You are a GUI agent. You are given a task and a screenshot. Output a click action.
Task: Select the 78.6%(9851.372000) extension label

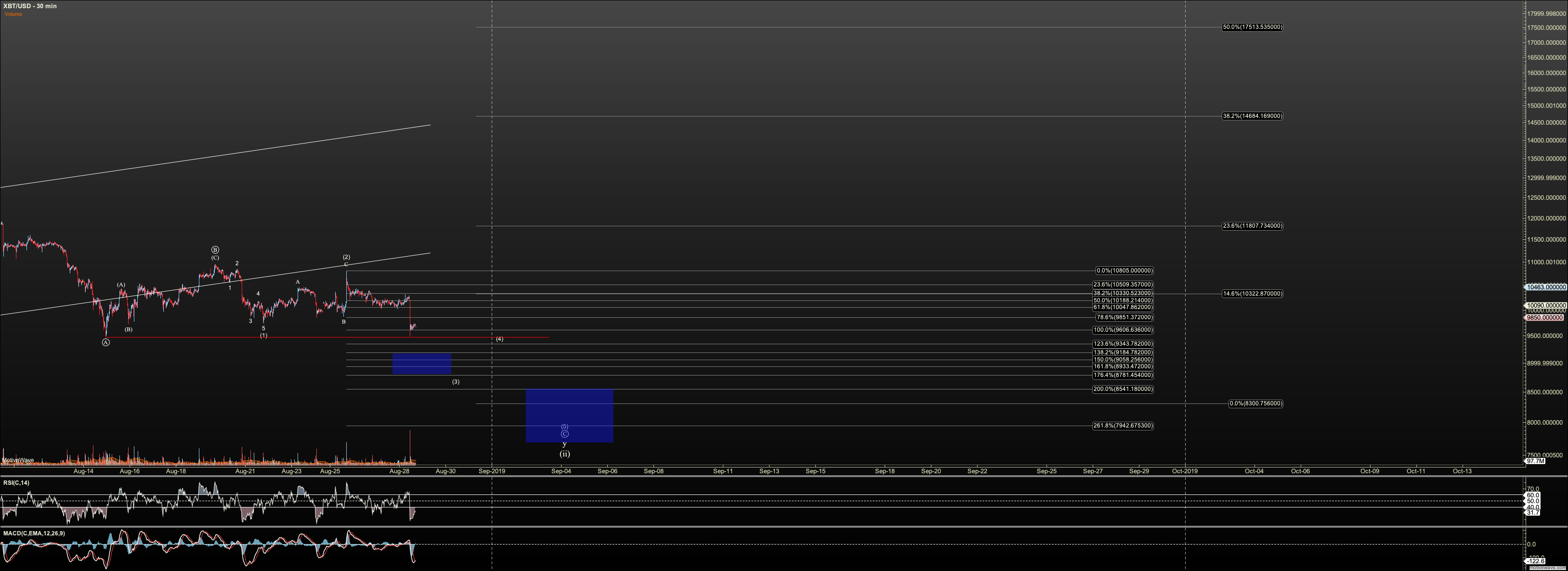pos(1124,318)
